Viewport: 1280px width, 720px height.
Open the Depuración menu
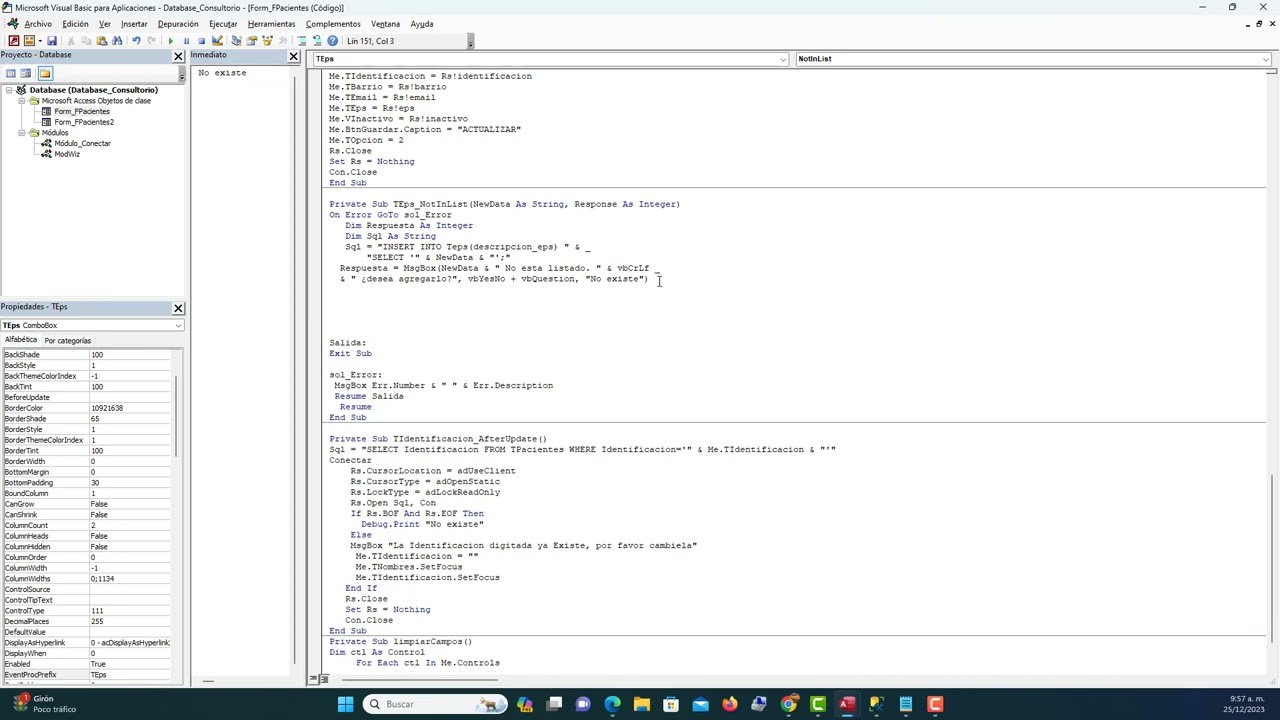(x=178, y=24)
